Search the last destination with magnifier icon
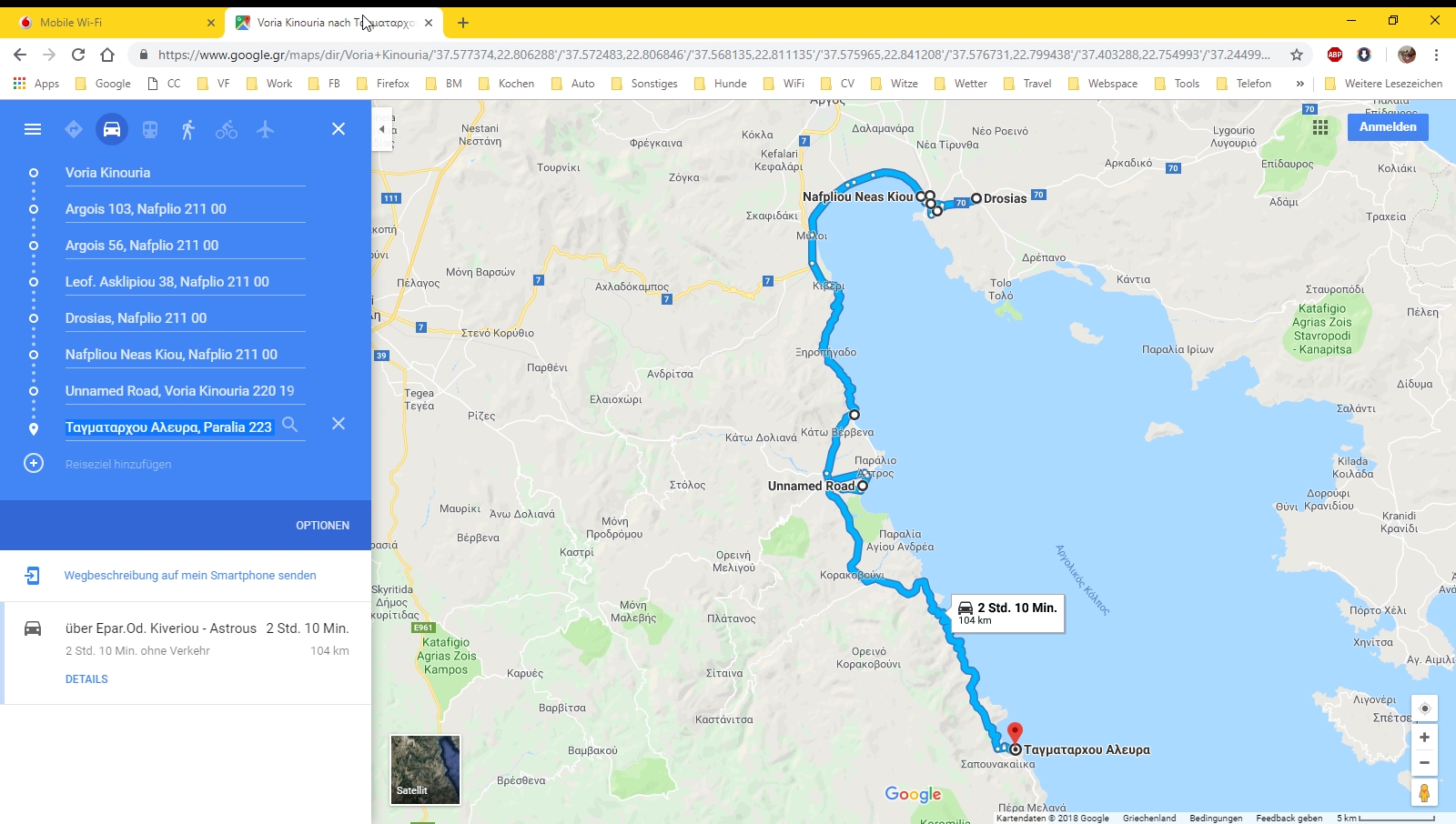 (x=290, y=425)
